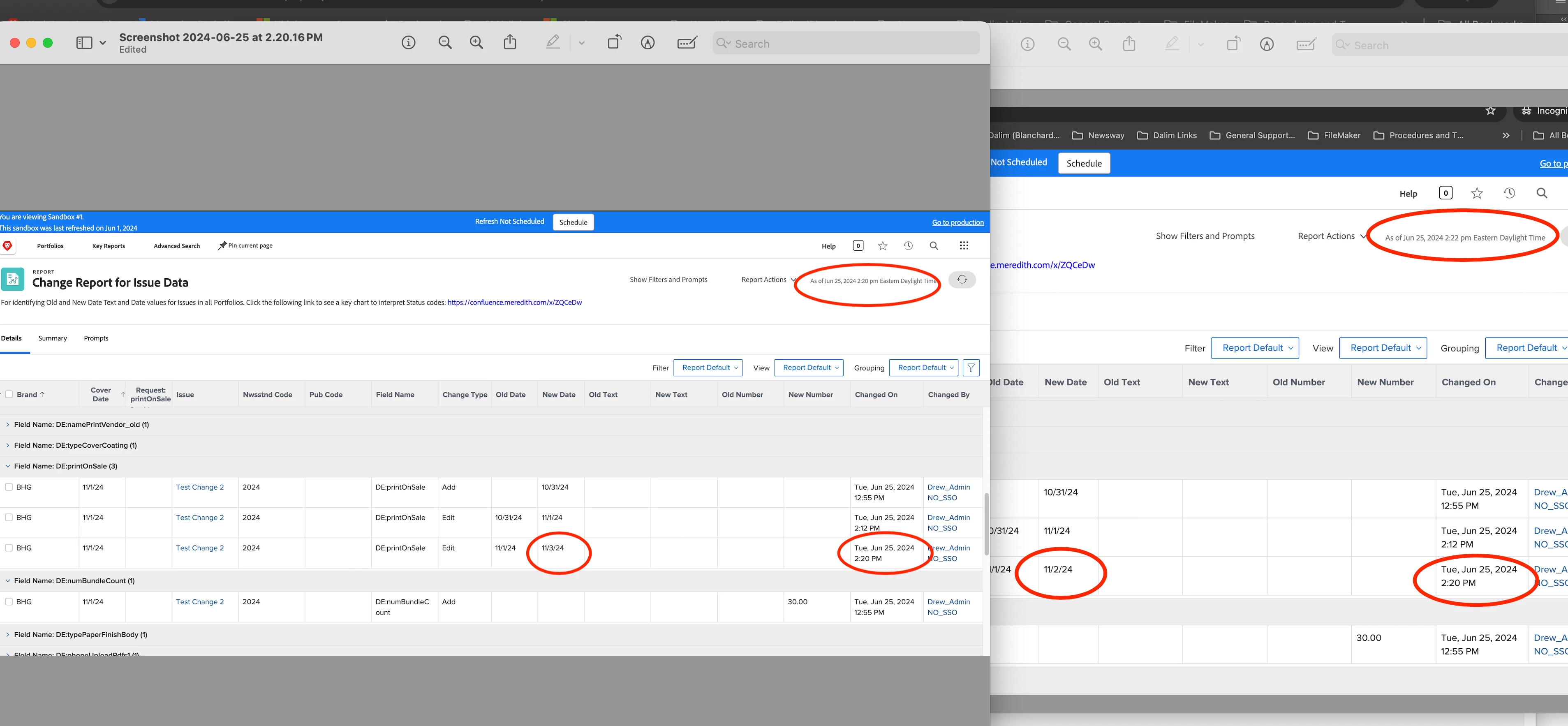Toggle the Brand column header checkbox

click(9, 394)
